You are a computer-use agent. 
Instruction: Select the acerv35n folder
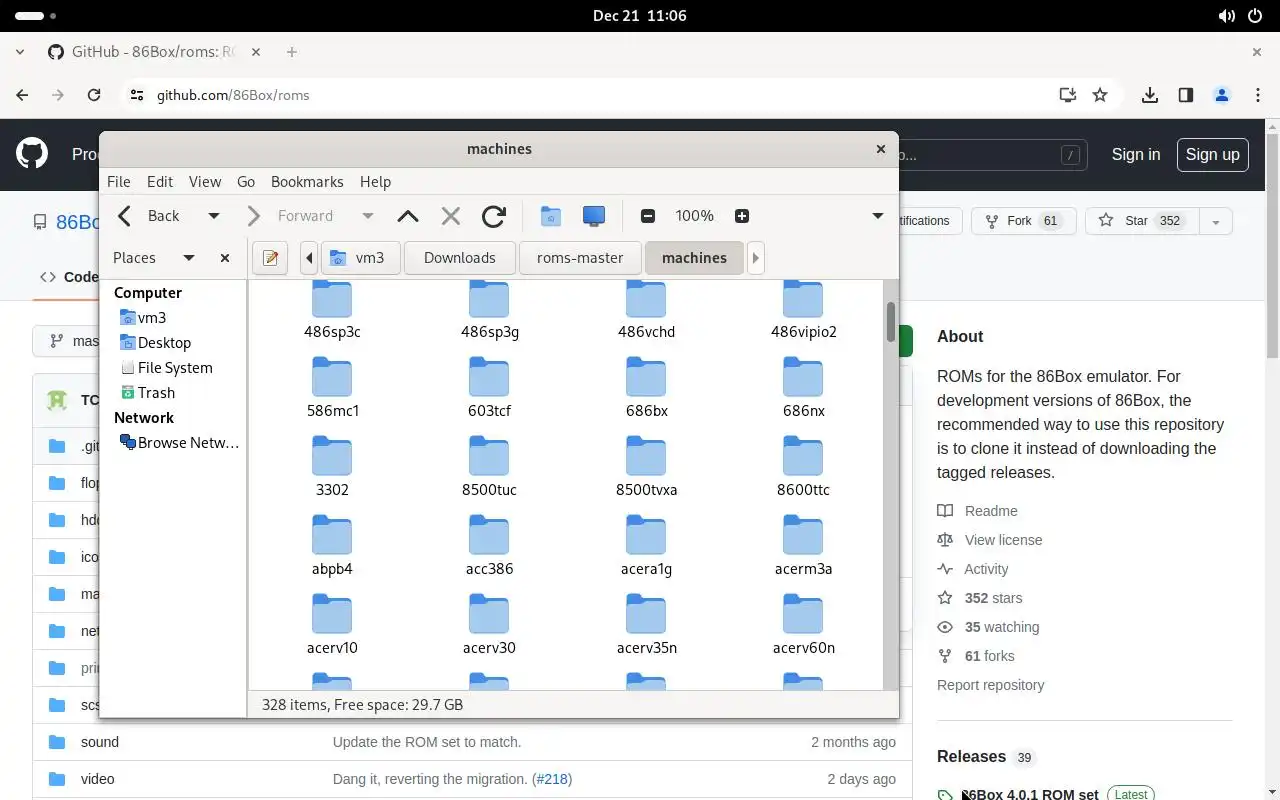click(x=646, y=626)
